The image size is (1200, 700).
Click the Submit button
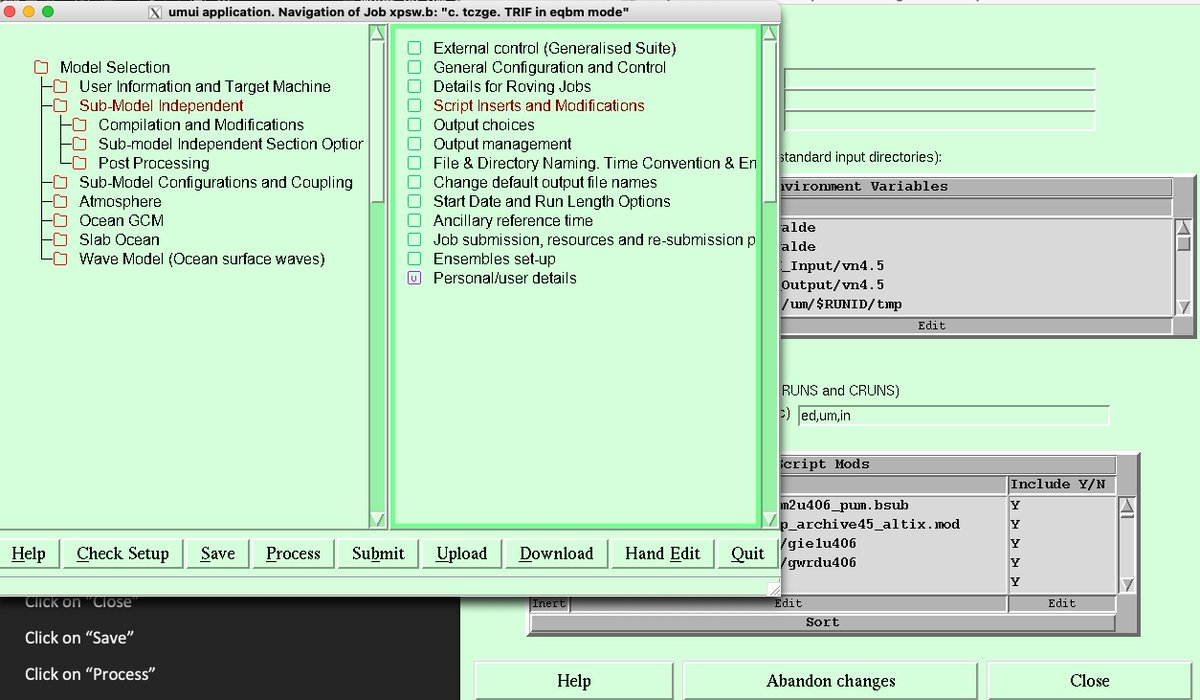(378, 553)
